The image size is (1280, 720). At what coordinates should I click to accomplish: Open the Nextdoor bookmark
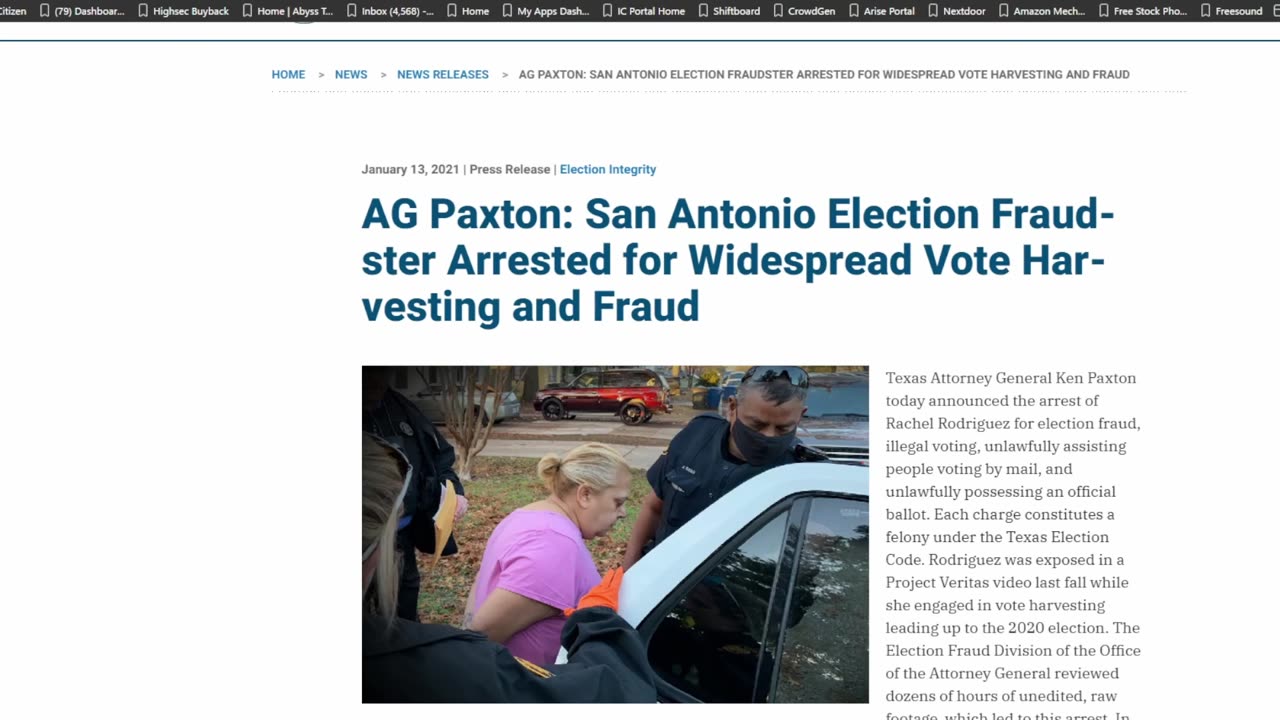point(956,11)
